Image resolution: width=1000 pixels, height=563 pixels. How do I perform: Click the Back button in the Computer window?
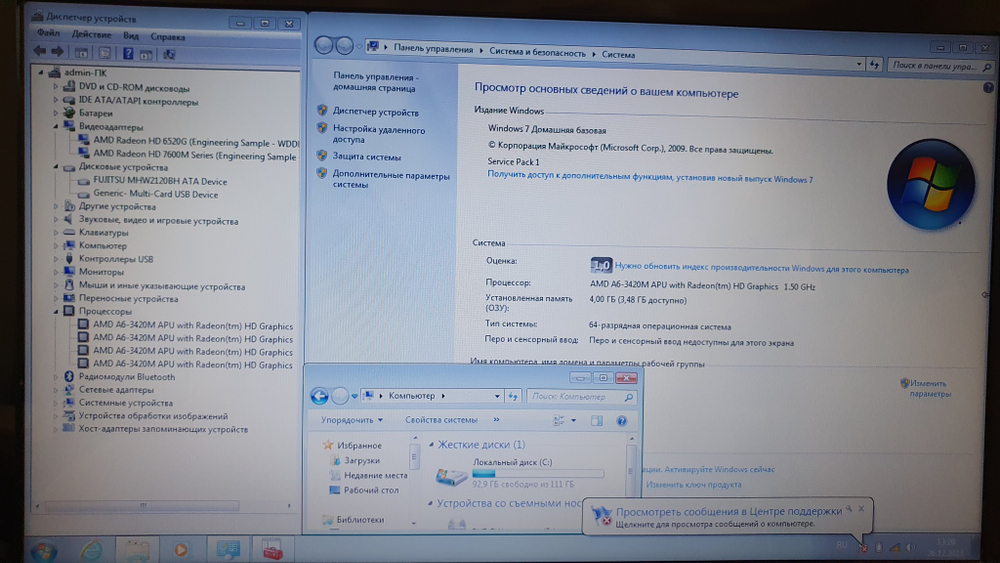(320, 396)
